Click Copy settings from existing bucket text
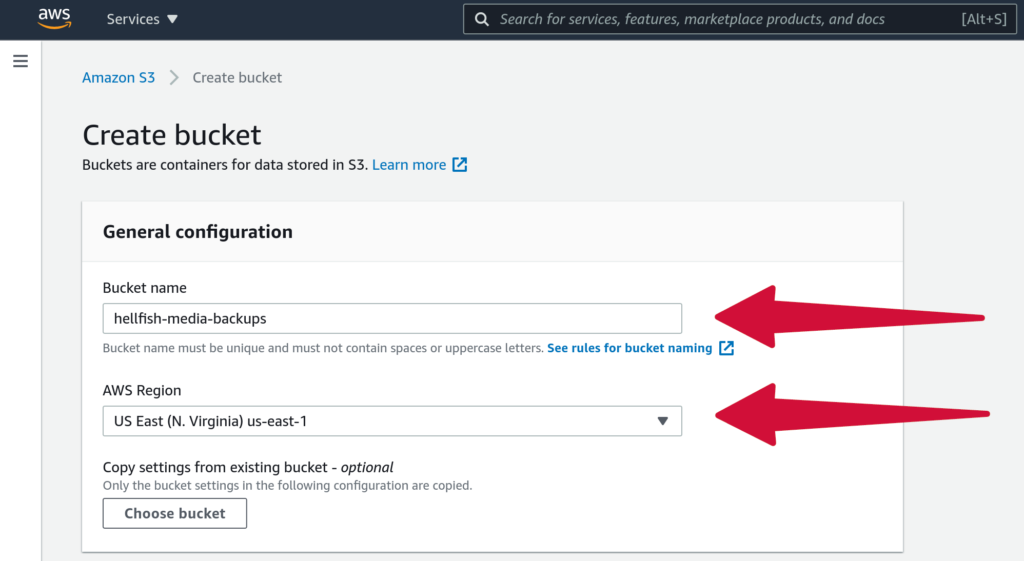 248,468
